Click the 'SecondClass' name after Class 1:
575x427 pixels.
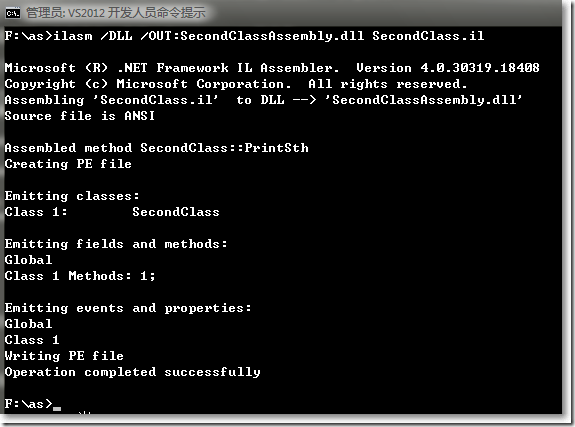176,212
